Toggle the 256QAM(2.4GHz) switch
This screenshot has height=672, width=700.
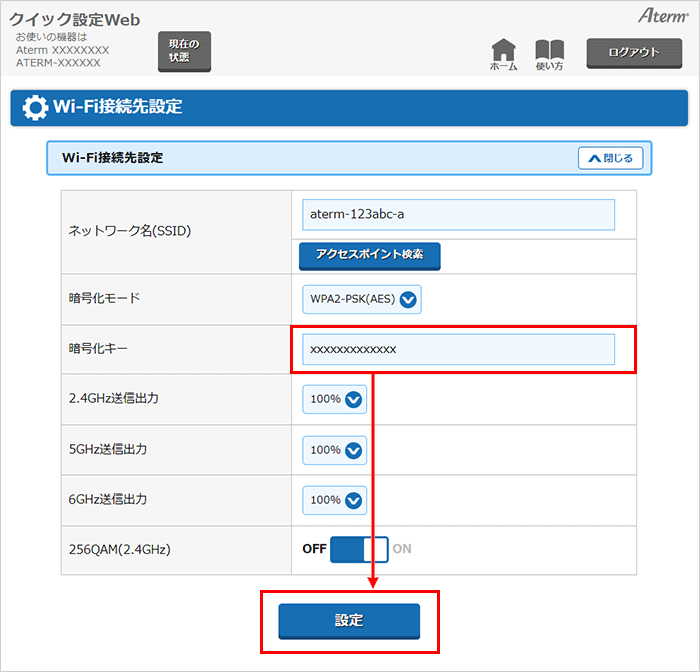pos(358,549)
